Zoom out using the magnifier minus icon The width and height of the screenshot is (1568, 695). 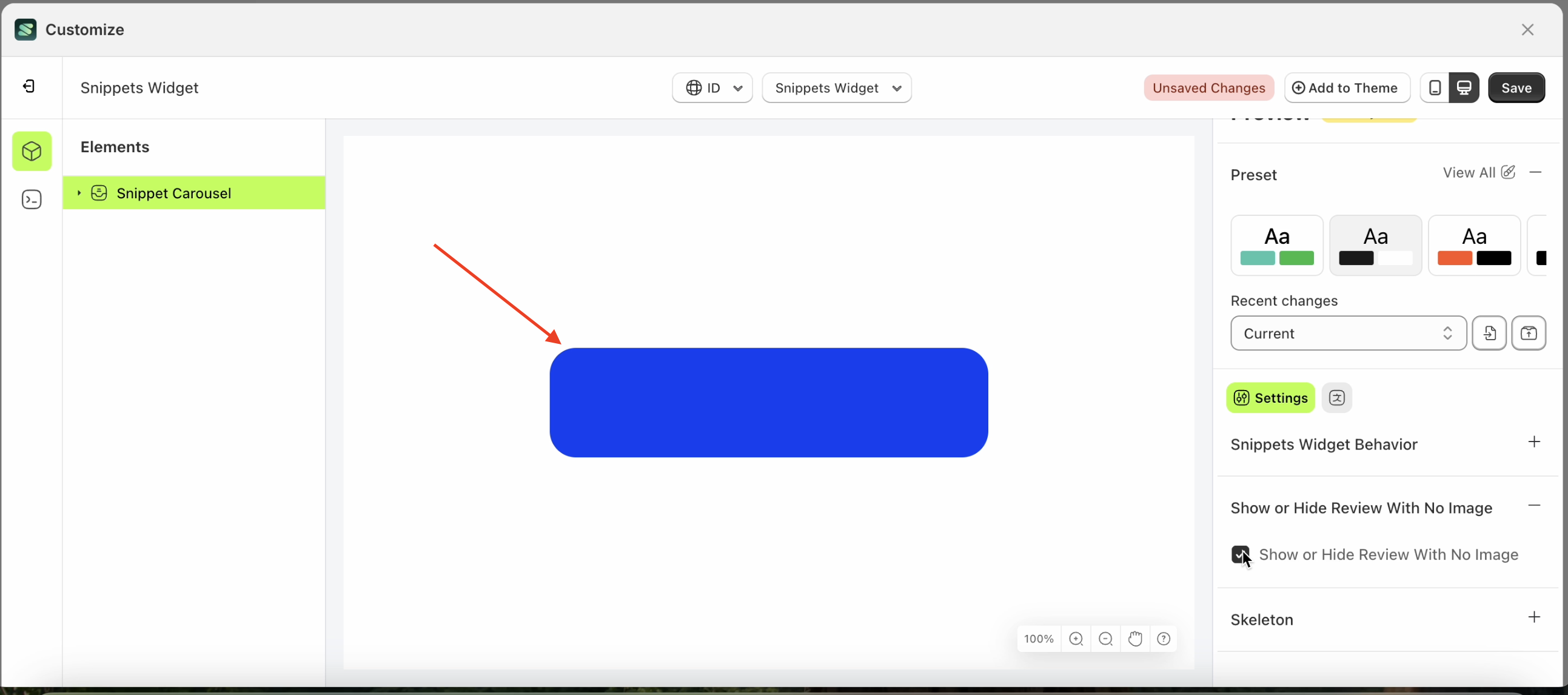coord(1106,639)
